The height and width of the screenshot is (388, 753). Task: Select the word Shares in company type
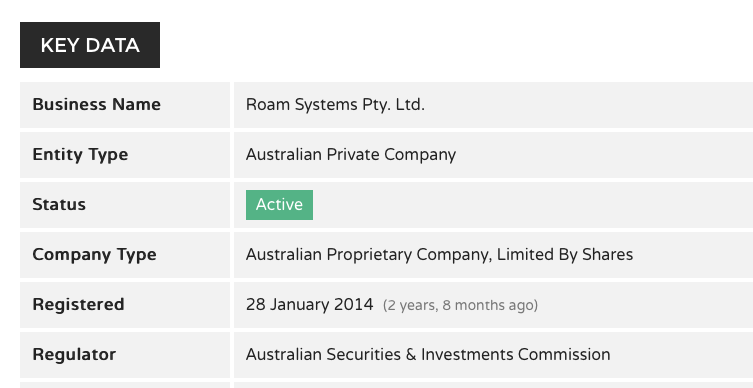point(607,255)
